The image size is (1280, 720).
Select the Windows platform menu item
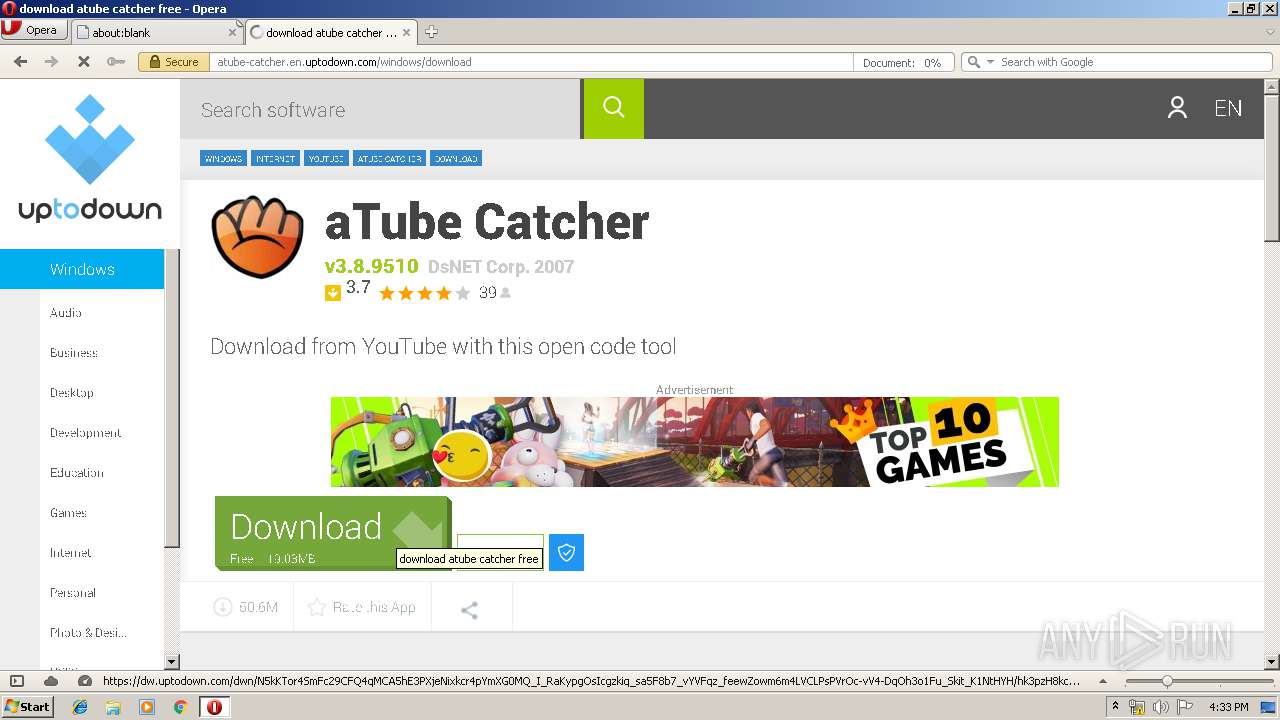coord(82,269)
